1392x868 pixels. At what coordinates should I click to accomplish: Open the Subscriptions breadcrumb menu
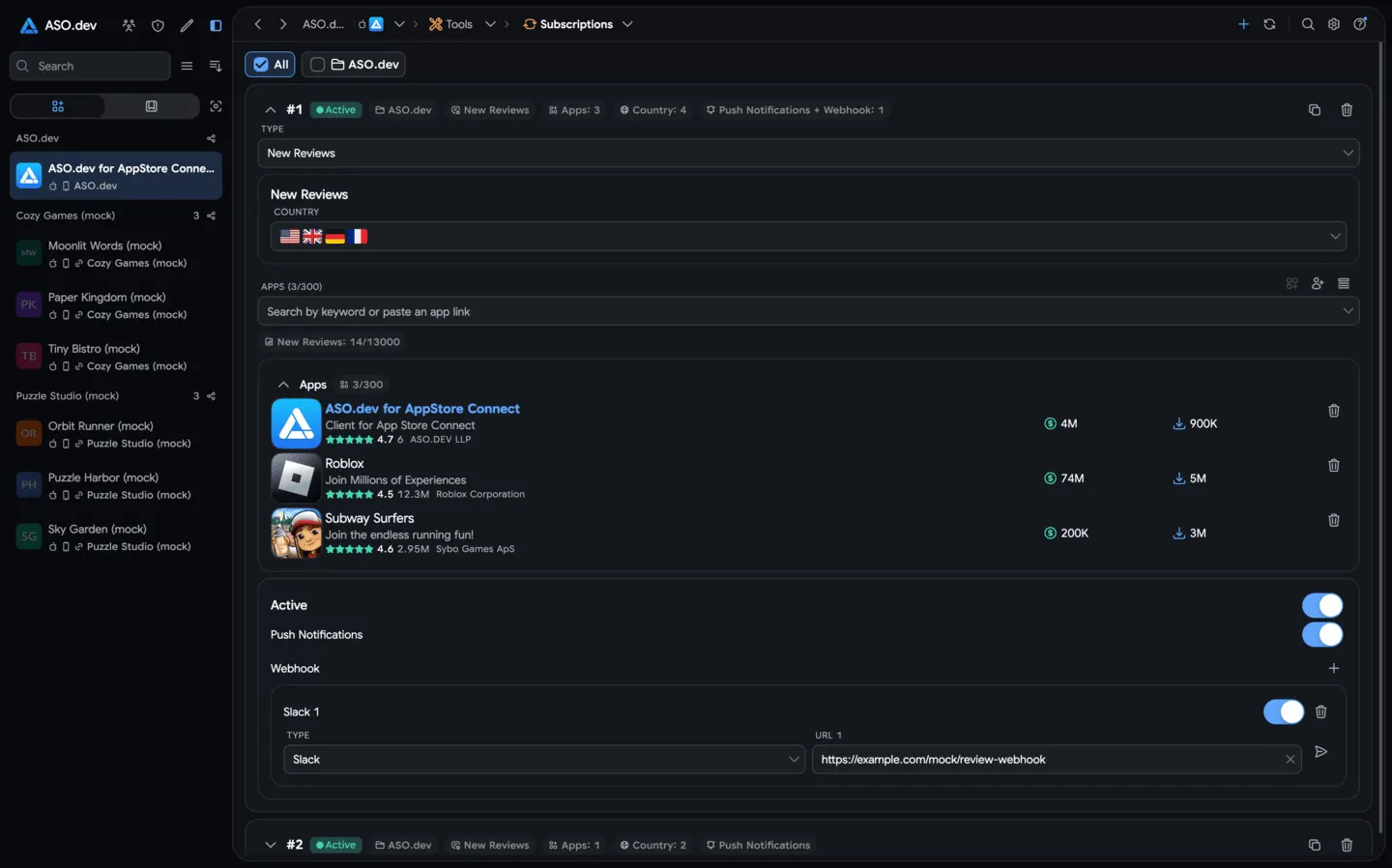click(x=577, y=24)
